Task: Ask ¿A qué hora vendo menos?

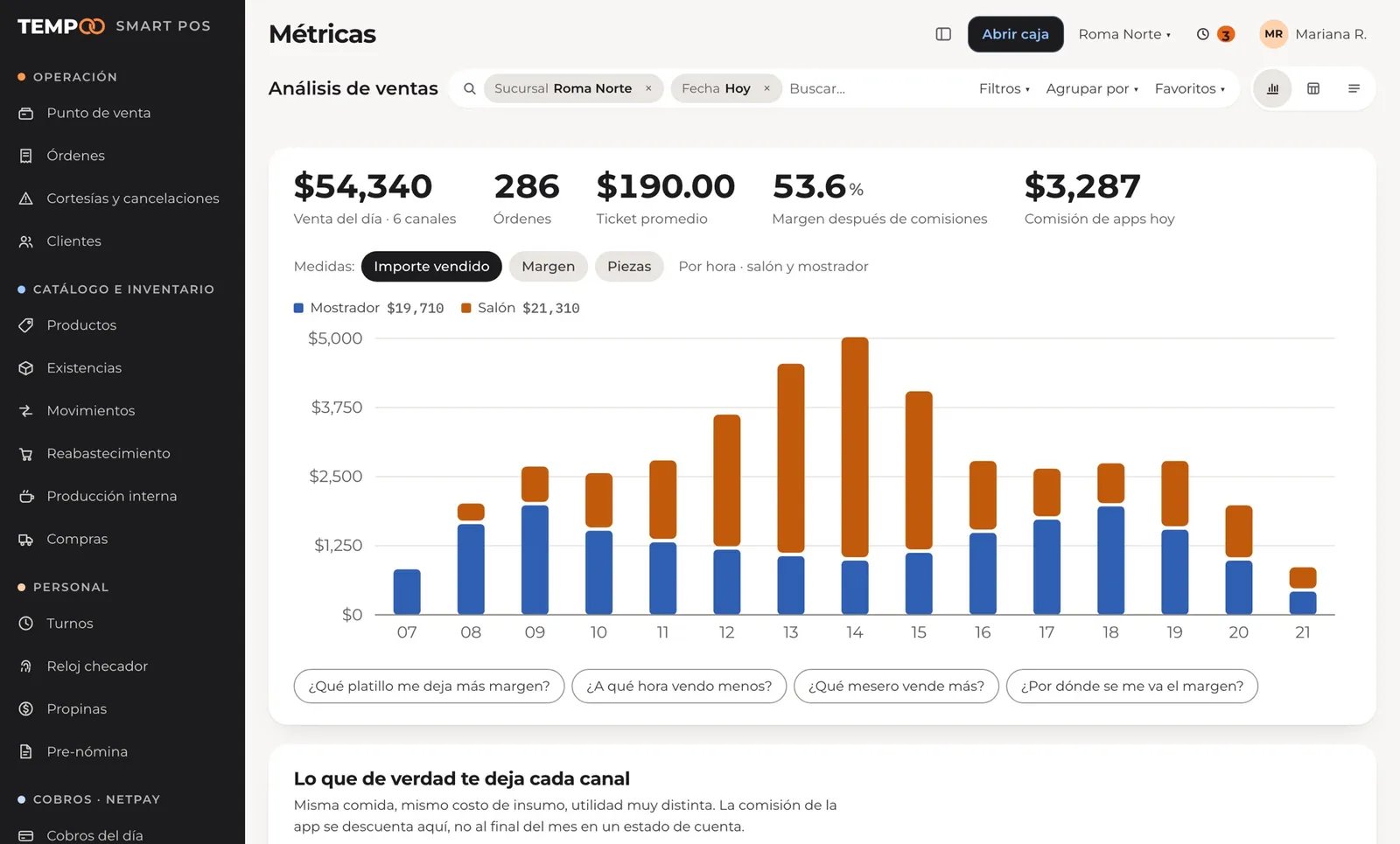Action: click(x=679, y=687)
